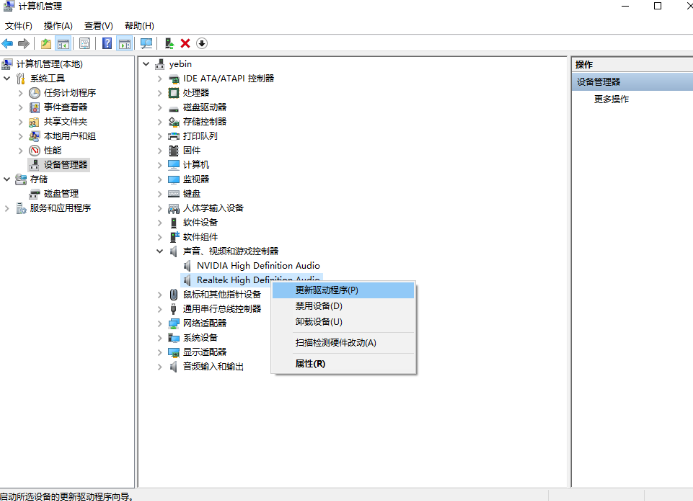Click the update driver down-arrow toolbar icon
The height and width of the screenshot is (501, 693).
[x=202, y=44]
